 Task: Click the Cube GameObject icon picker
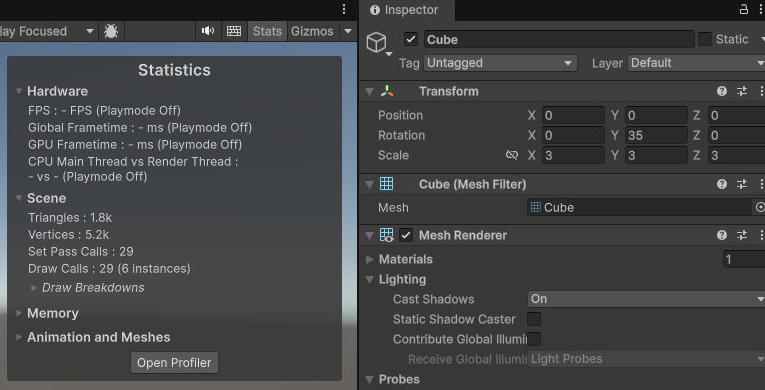(x=379, y=43)
